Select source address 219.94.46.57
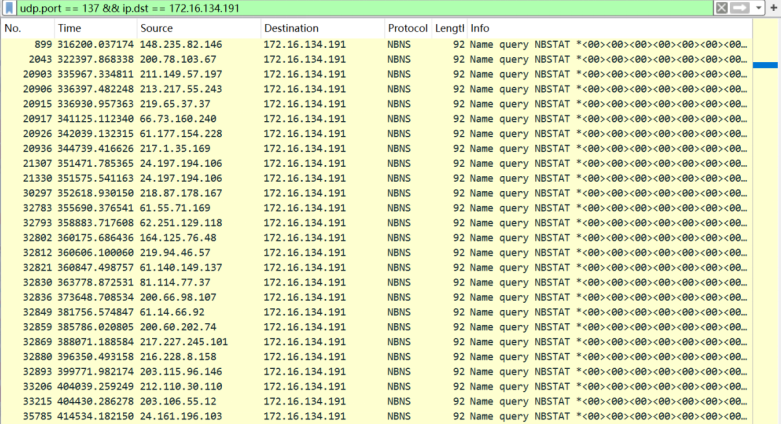This screenshot has height=424, width=782. [175, 253]
